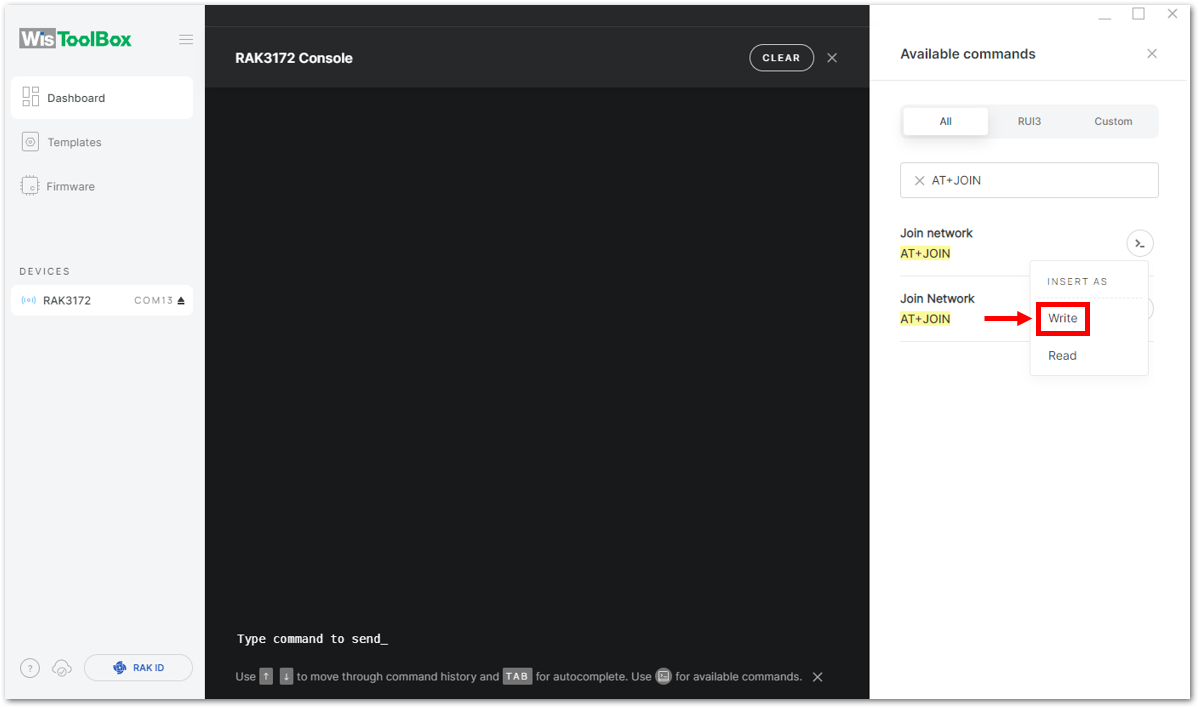Click the Dashboard grid icon
The width and height of the screenshot is (1199, 708).
[x=31, y=96]
